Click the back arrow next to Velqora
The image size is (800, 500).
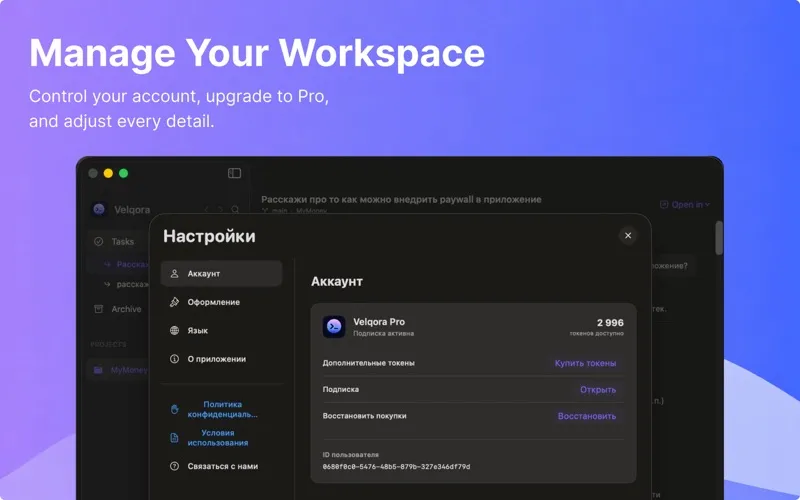(207, 210)
